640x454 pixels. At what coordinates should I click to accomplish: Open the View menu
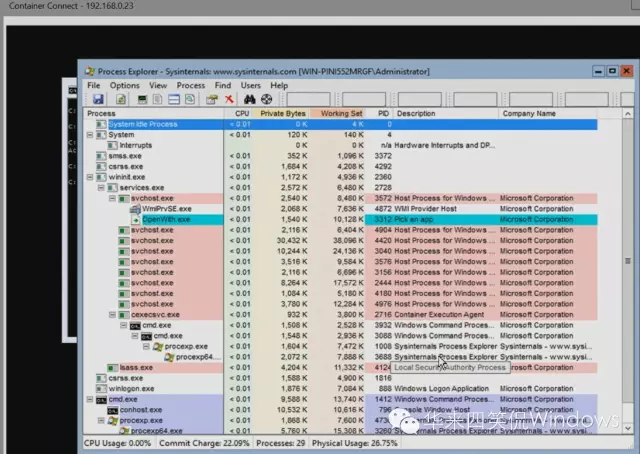point(158,85)
